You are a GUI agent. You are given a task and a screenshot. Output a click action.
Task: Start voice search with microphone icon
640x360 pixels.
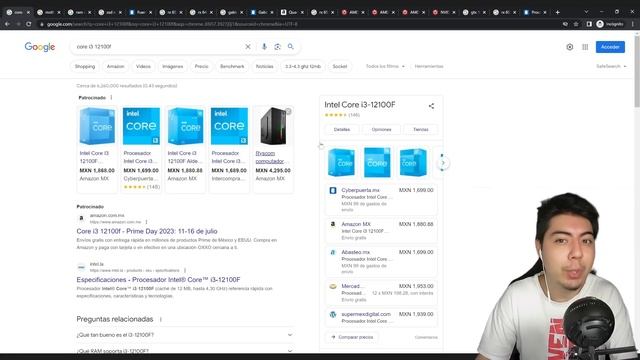click(264, 47)
